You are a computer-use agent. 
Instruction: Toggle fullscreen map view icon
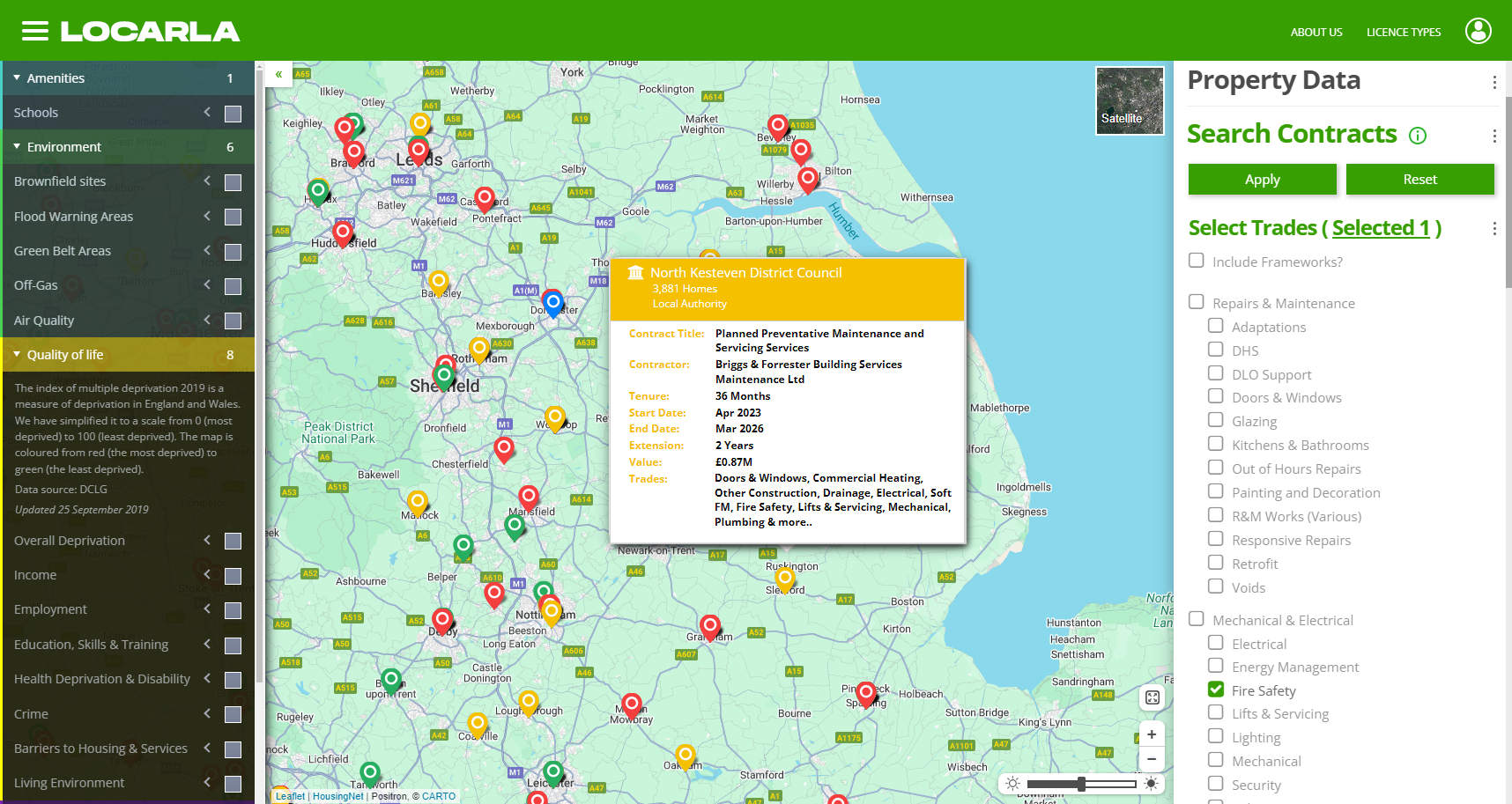tap(1152, 697)
